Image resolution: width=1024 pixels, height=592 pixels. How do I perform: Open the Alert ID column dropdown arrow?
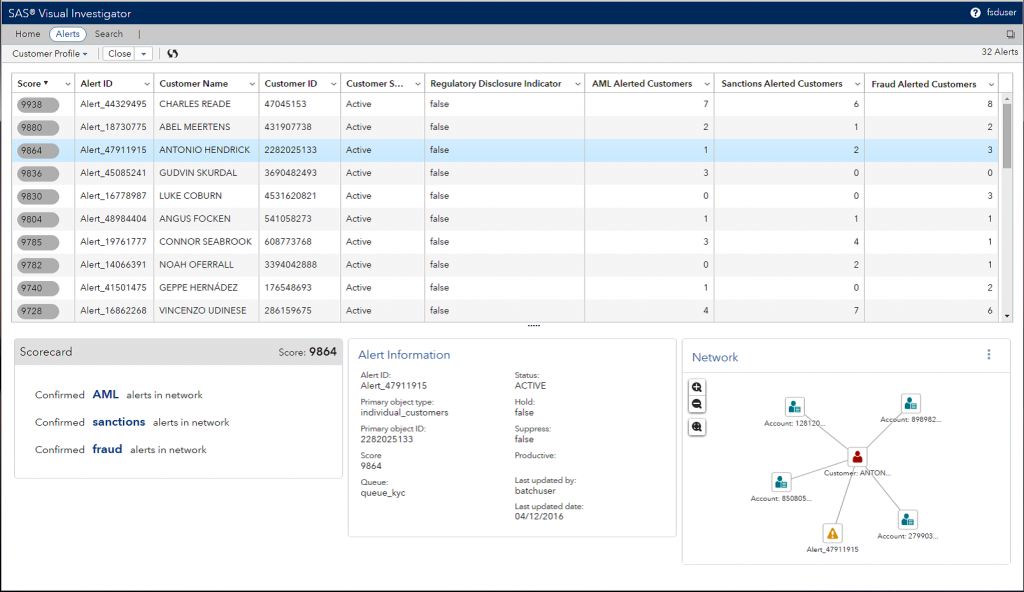point(147,84)
